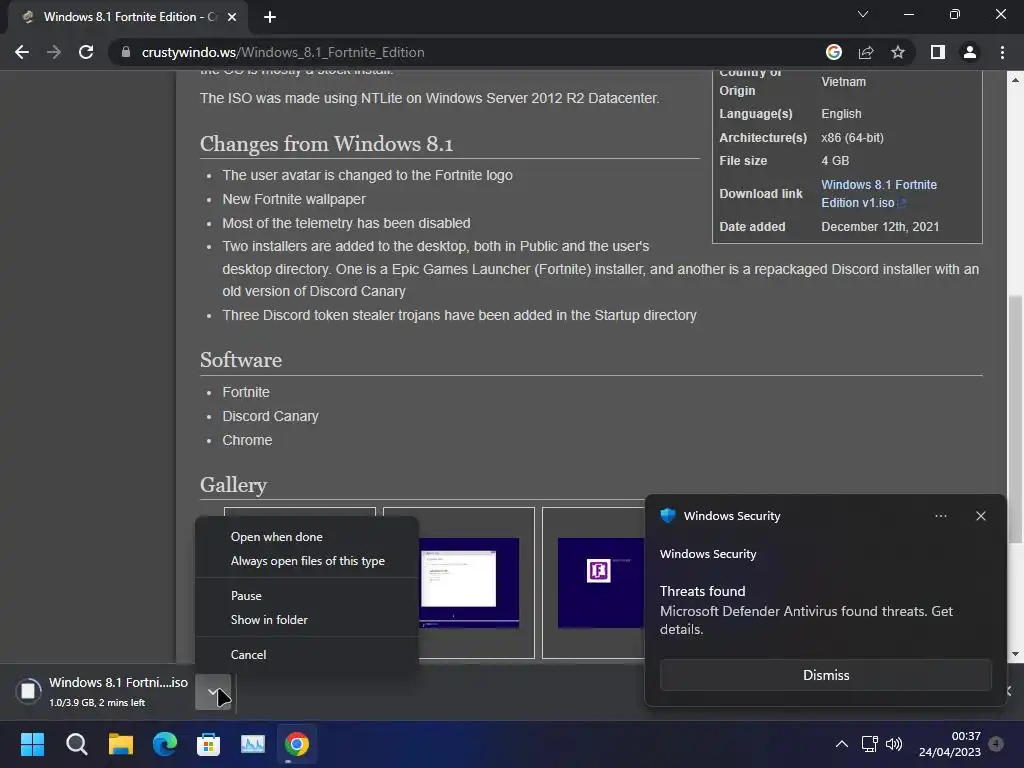
Task: Stop the download using progress icon
Action: click(28, 691)
